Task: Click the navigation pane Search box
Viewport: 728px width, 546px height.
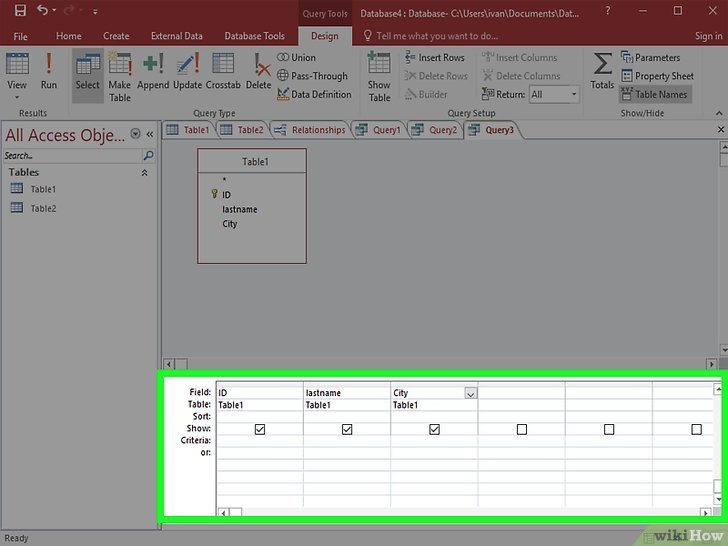Action: (73, 156)
